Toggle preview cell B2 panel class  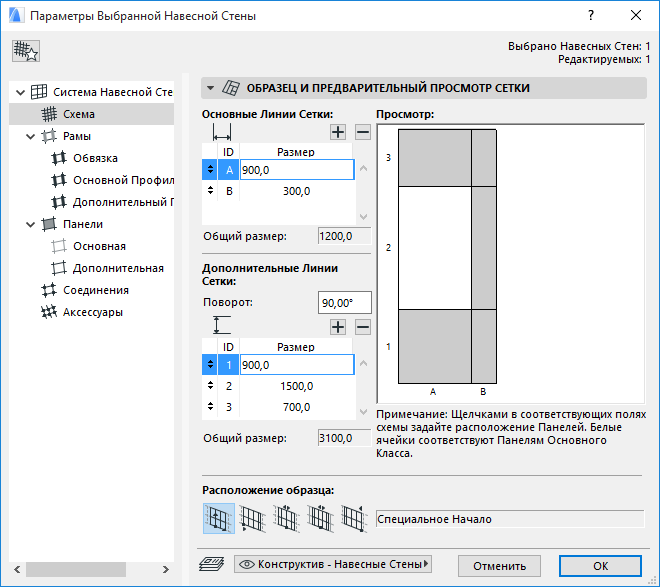(484, 248)
